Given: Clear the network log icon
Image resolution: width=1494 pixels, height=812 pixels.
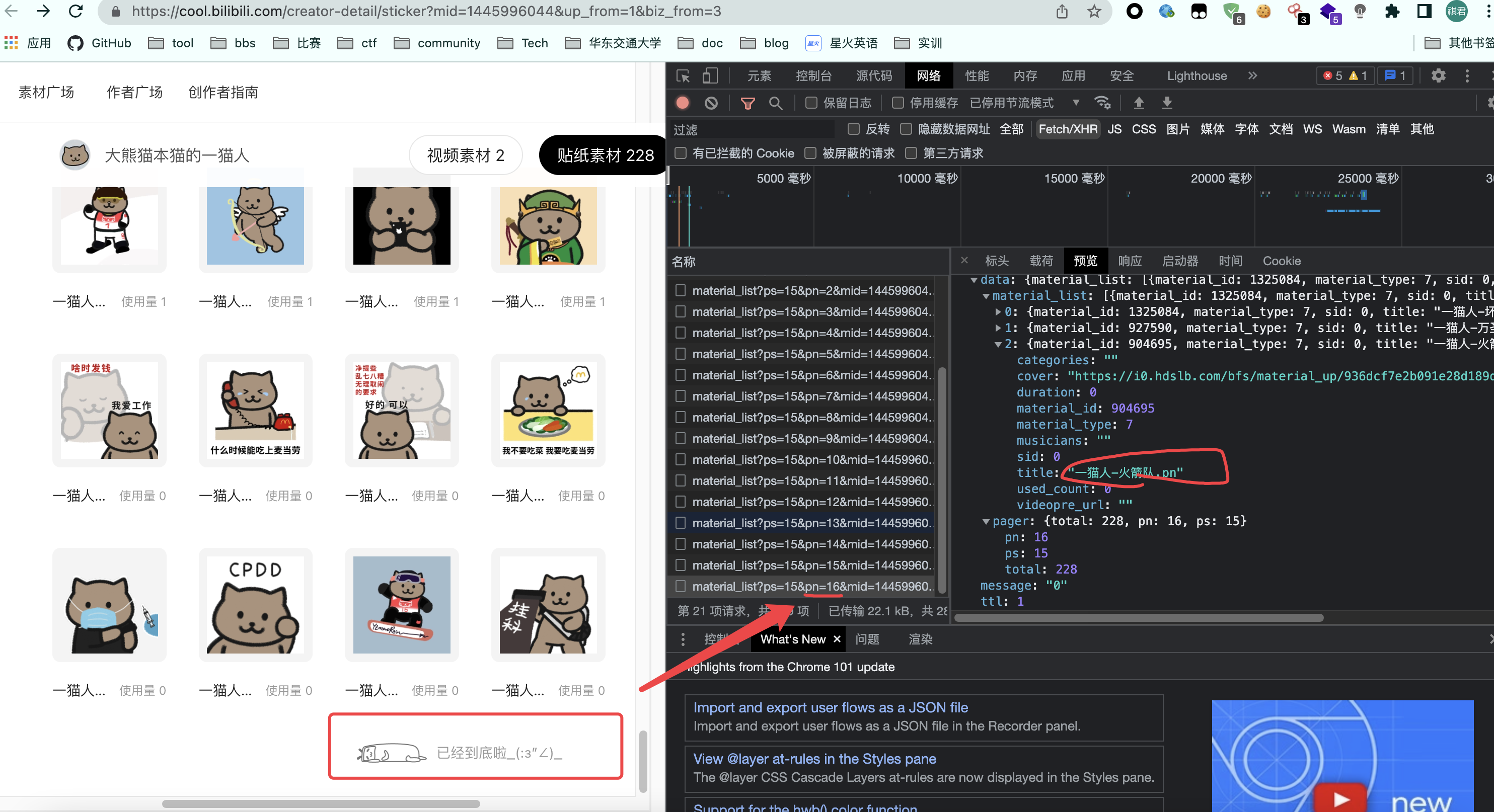Looking at the screenshot, I should pos(711,103).
